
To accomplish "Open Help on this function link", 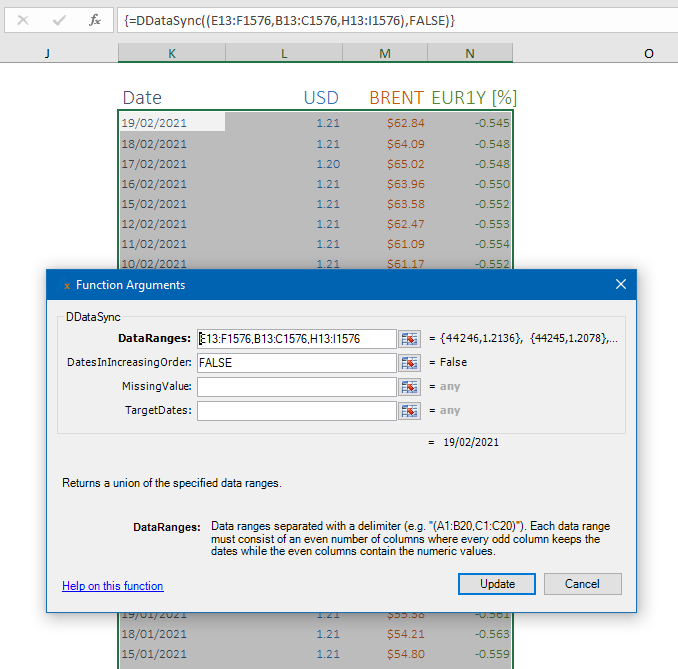I will (x=113, y=586).
